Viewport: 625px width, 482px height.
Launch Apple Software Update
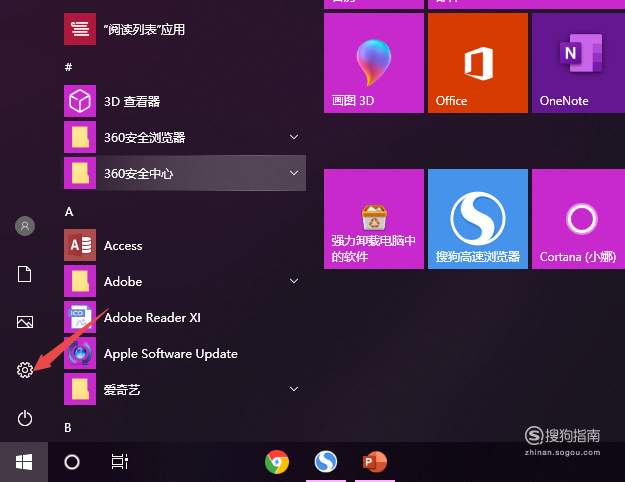point(185,353)
